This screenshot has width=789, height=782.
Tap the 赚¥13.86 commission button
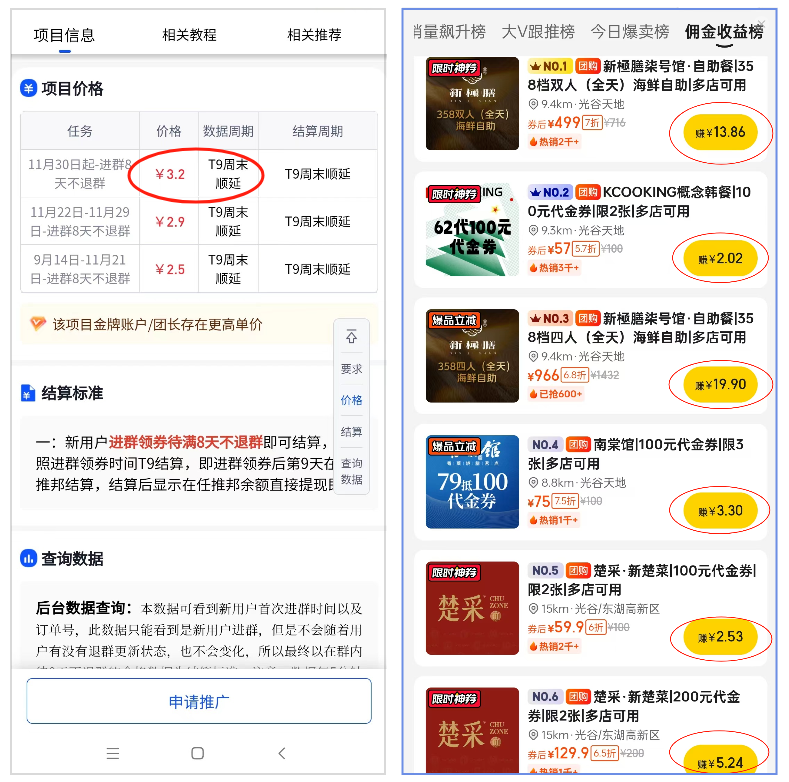[x=720, y=132]
